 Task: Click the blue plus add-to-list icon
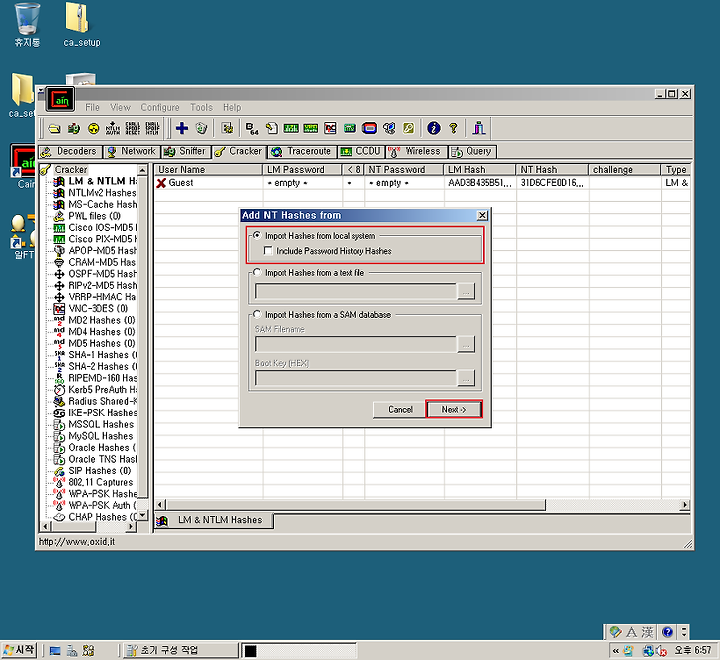click(182, 128)
